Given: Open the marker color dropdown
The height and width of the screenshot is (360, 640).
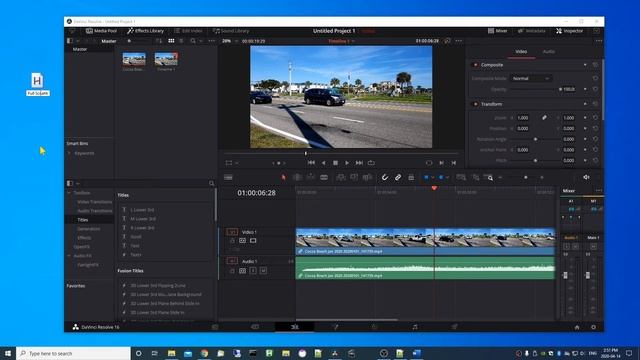Looking at the screenshot, I should [448, 177].
